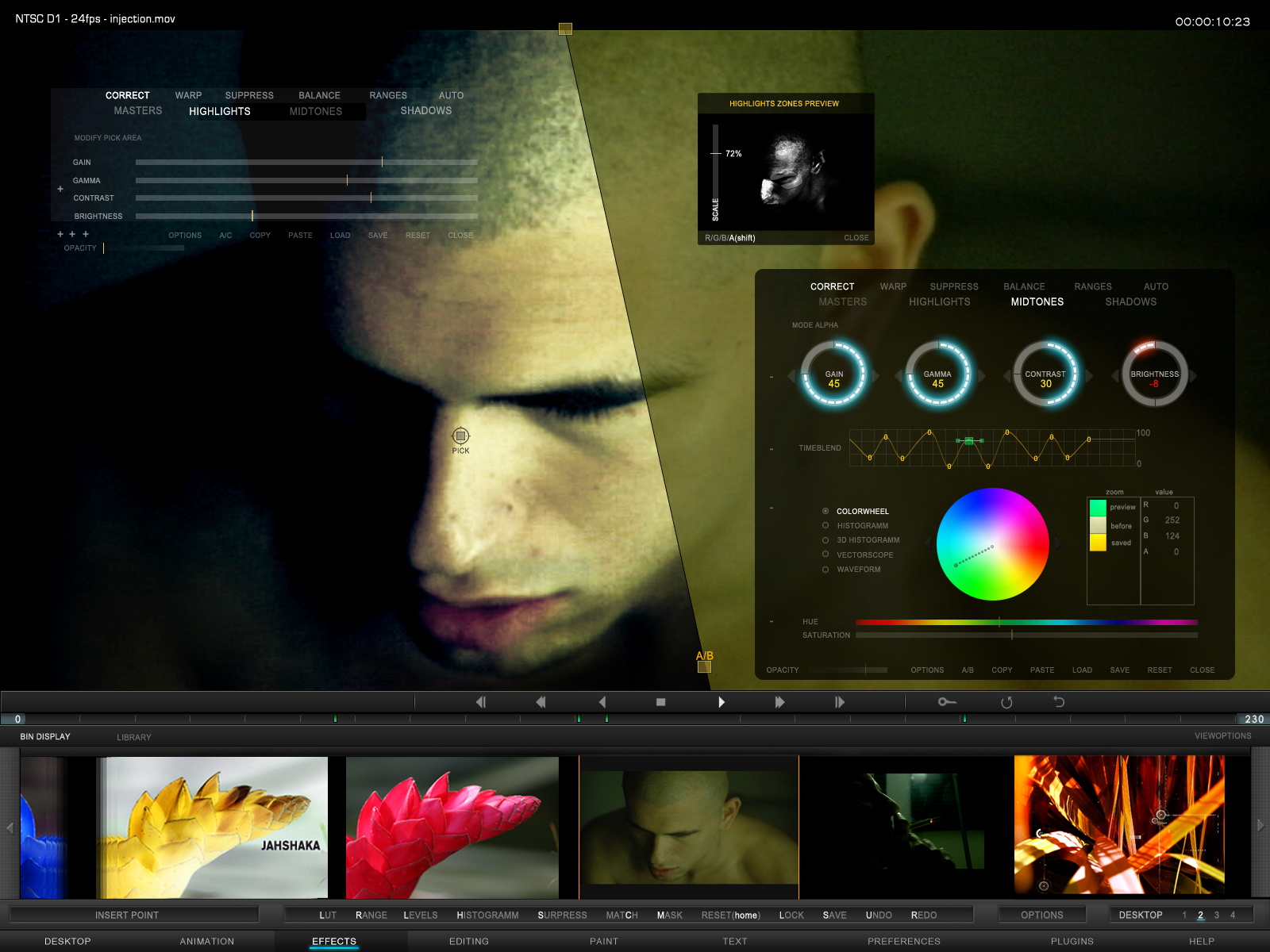Click the A/B split handle at the bottom of the viewer
Image resolution: width=1270 pixels, height=952 pixels.
tap(704, 667)
